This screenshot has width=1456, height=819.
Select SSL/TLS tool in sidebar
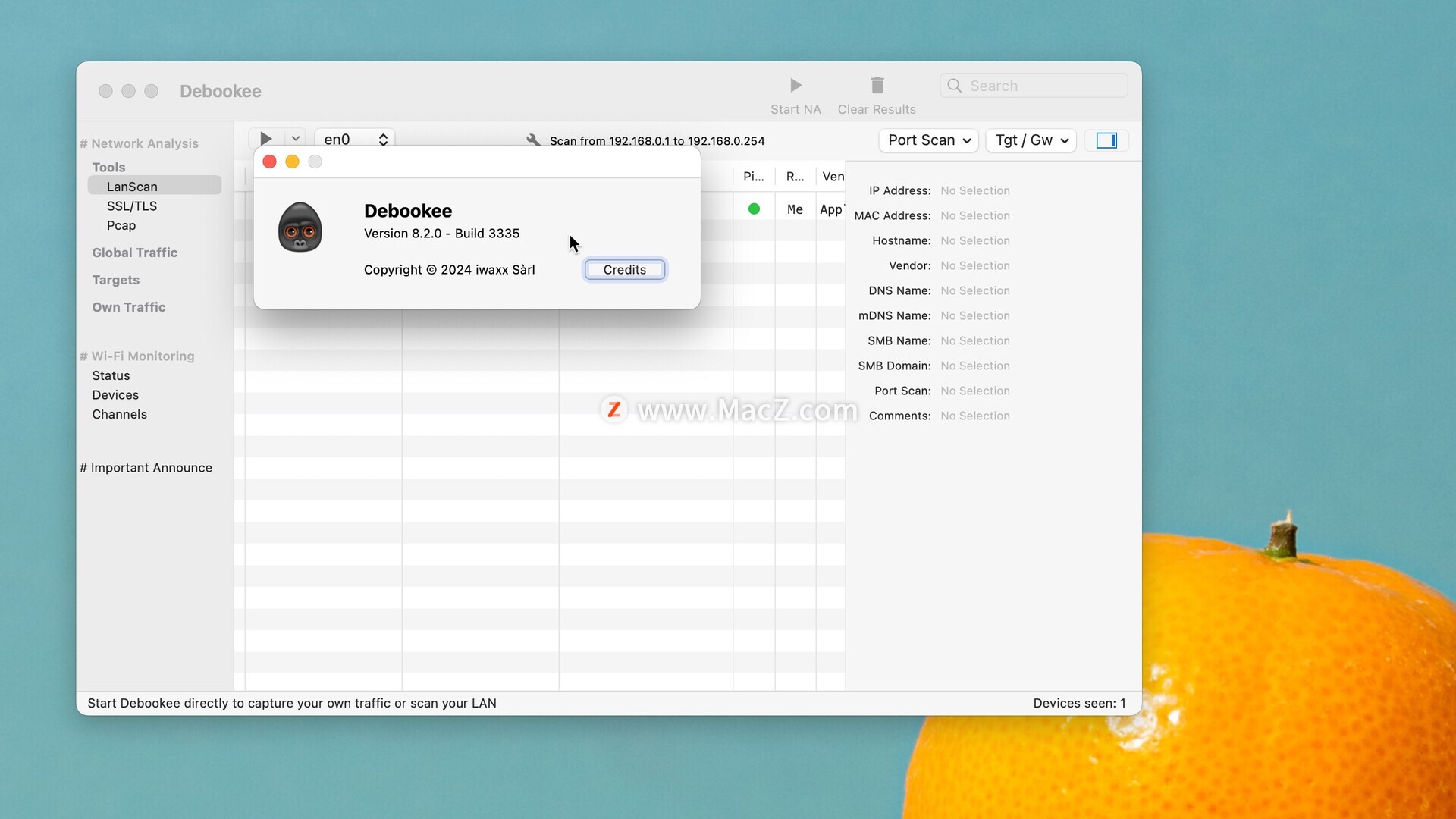pyautogui.click(x=132, y=206)
